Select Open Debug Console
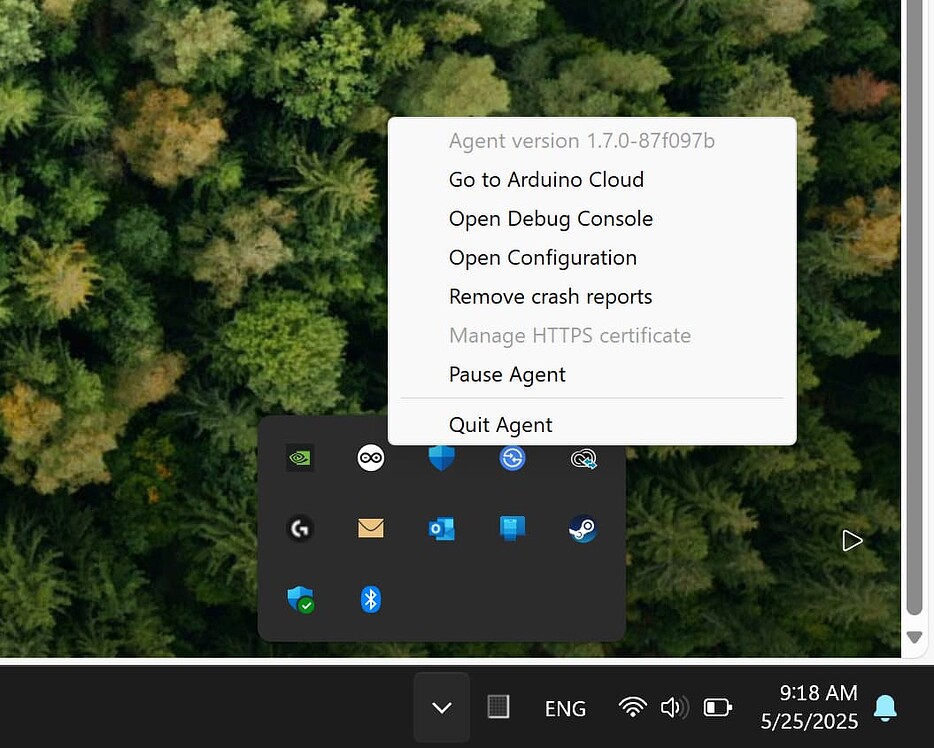Image resolution: width=934 pixels, height=748 pixels. point(551,218)
